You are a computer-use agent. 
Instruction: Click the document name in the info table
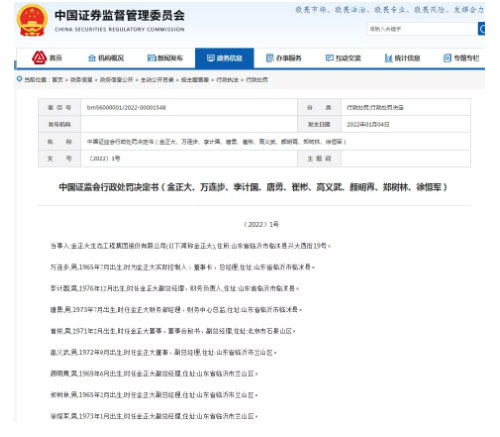click(x=216, y=142)
